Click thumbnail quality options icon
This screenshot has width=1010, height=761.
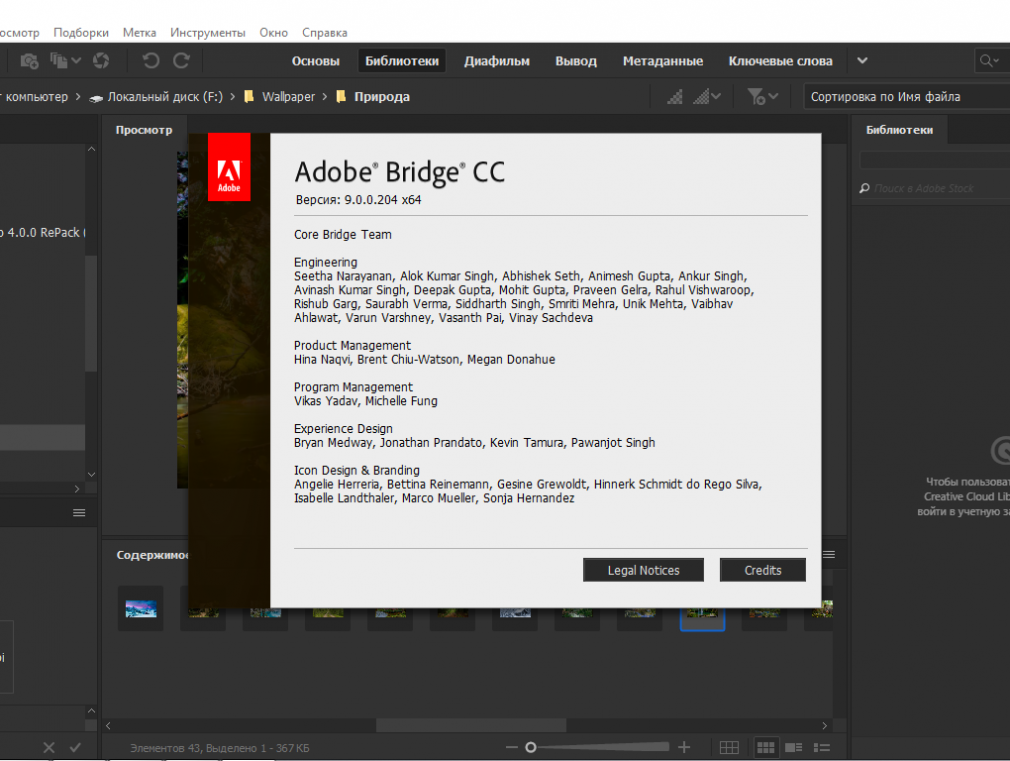(701, 97)
